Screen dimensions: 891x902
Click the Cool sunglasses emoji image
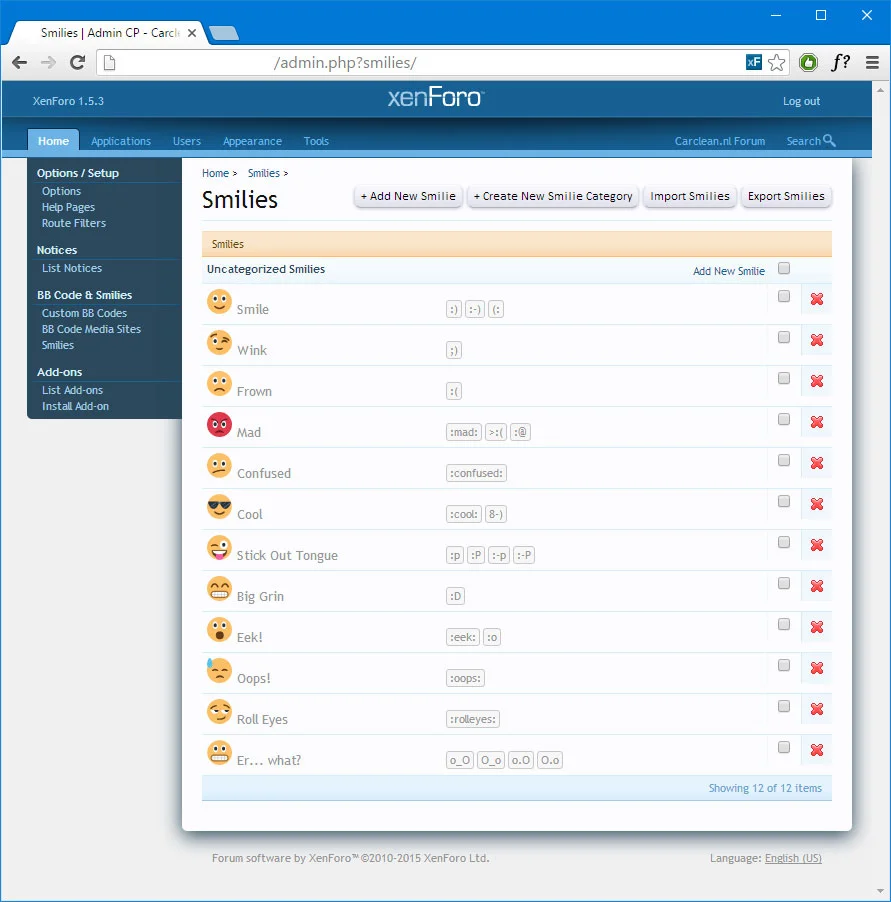coord(219,506)
